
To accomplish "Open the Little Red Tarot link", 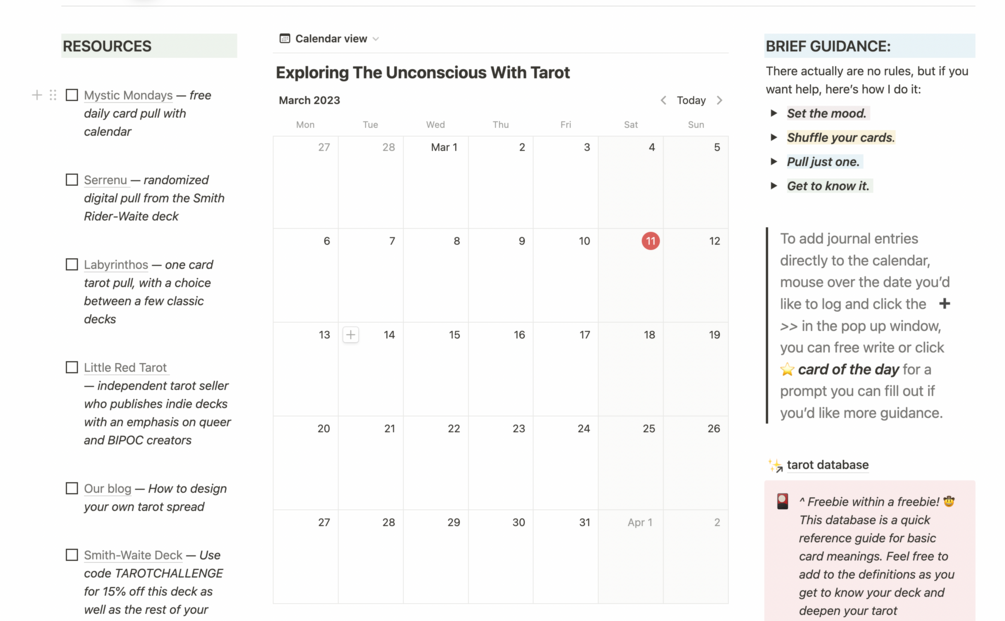I will tap(125, 368).
